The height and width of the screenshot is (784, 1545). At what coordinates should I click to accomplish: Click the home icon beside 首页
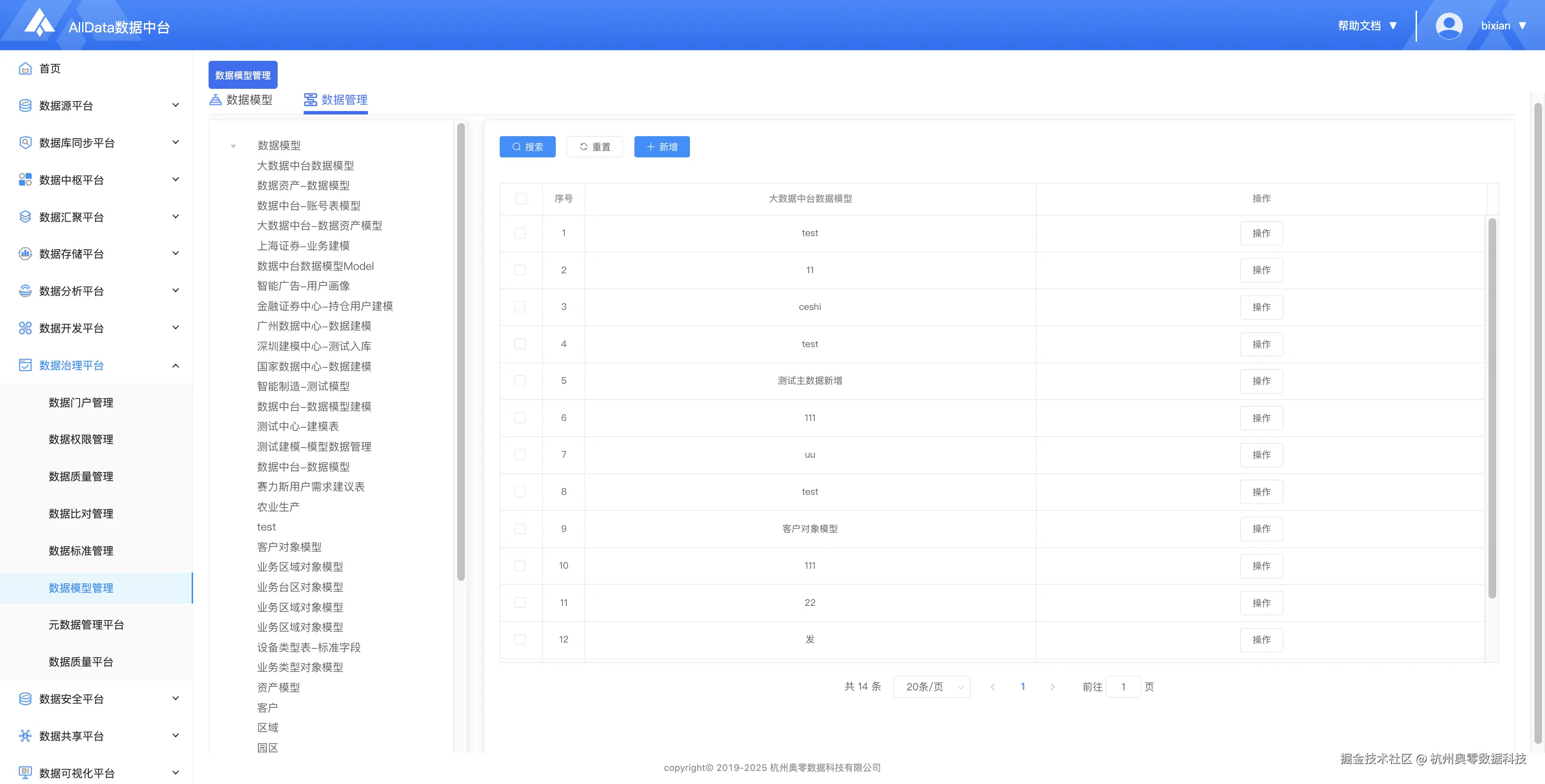[25, 69]
